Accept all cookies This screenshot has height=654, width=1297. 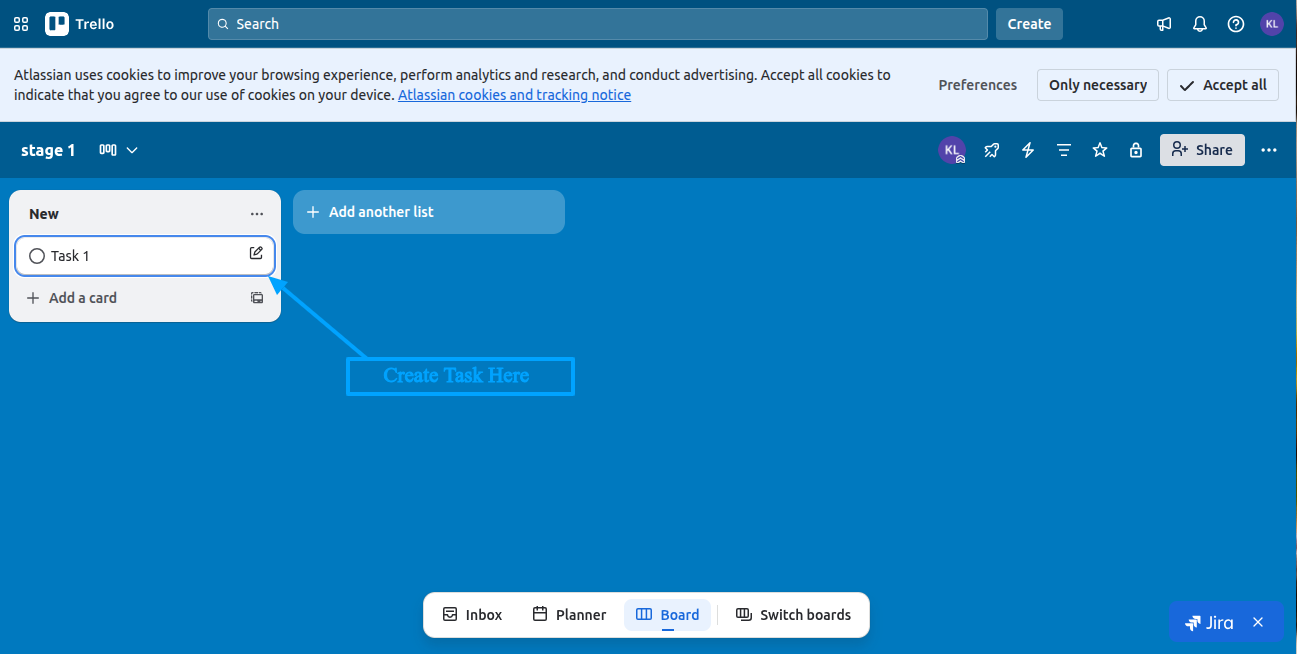click(1223, 85)
